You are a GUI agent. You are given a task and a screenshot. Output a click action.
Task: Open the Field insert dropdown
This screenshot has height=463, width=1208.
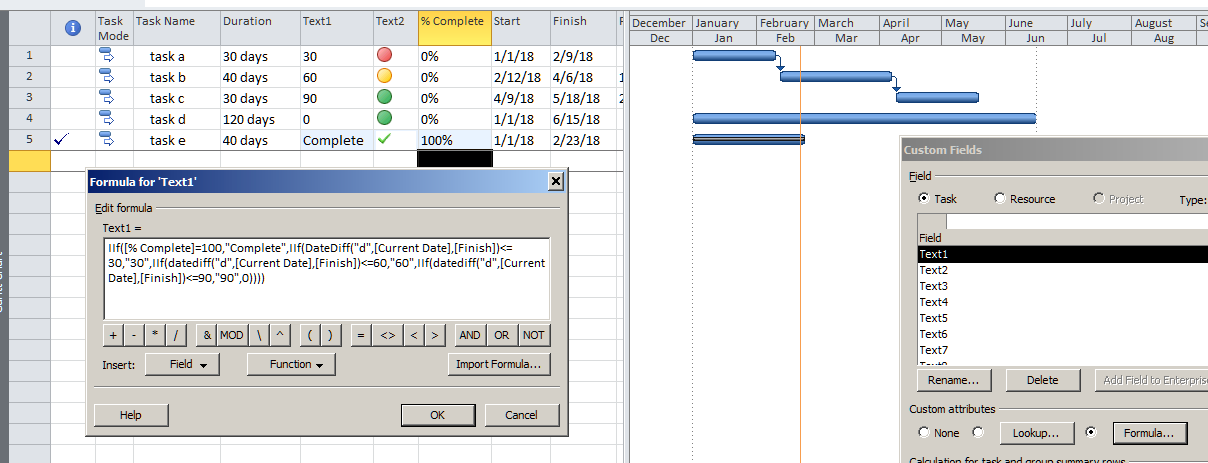[182, 365]
